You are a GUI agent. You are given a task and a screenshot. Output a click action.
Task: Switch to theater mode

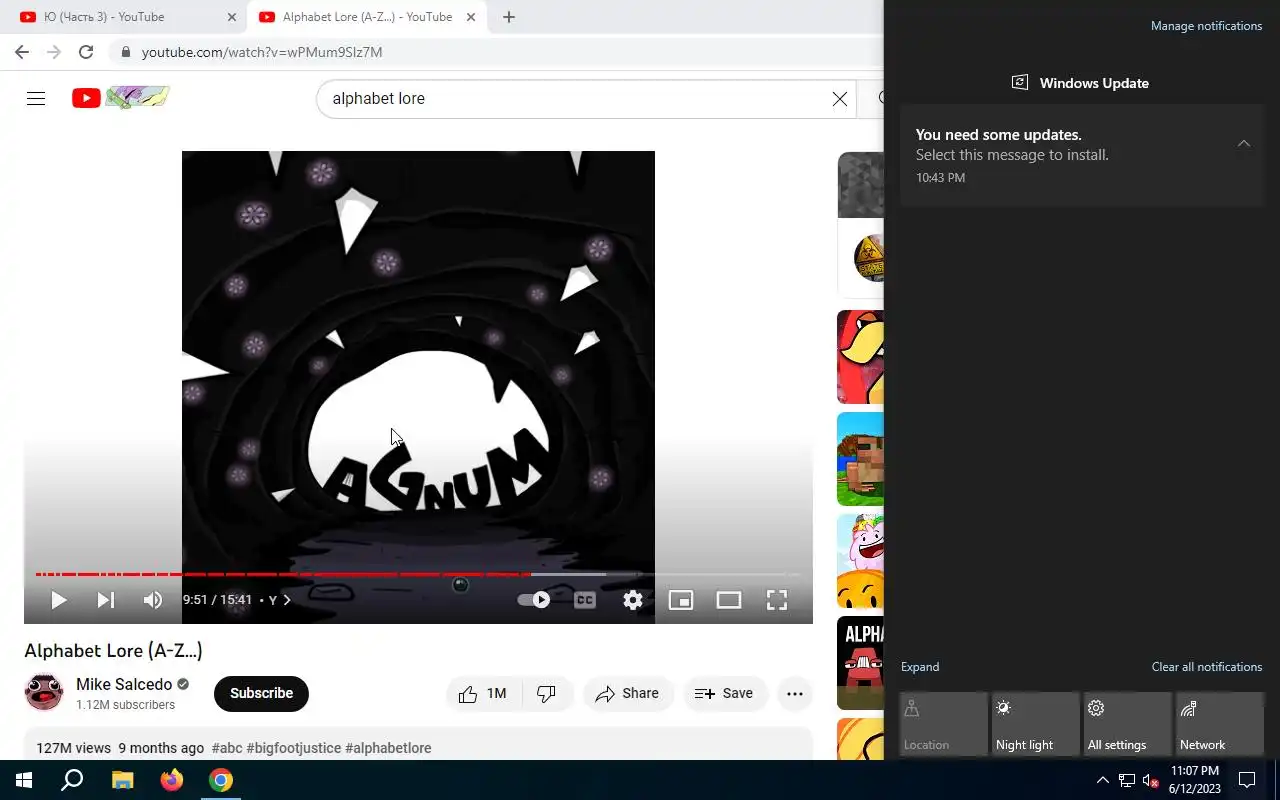point(729,600)
